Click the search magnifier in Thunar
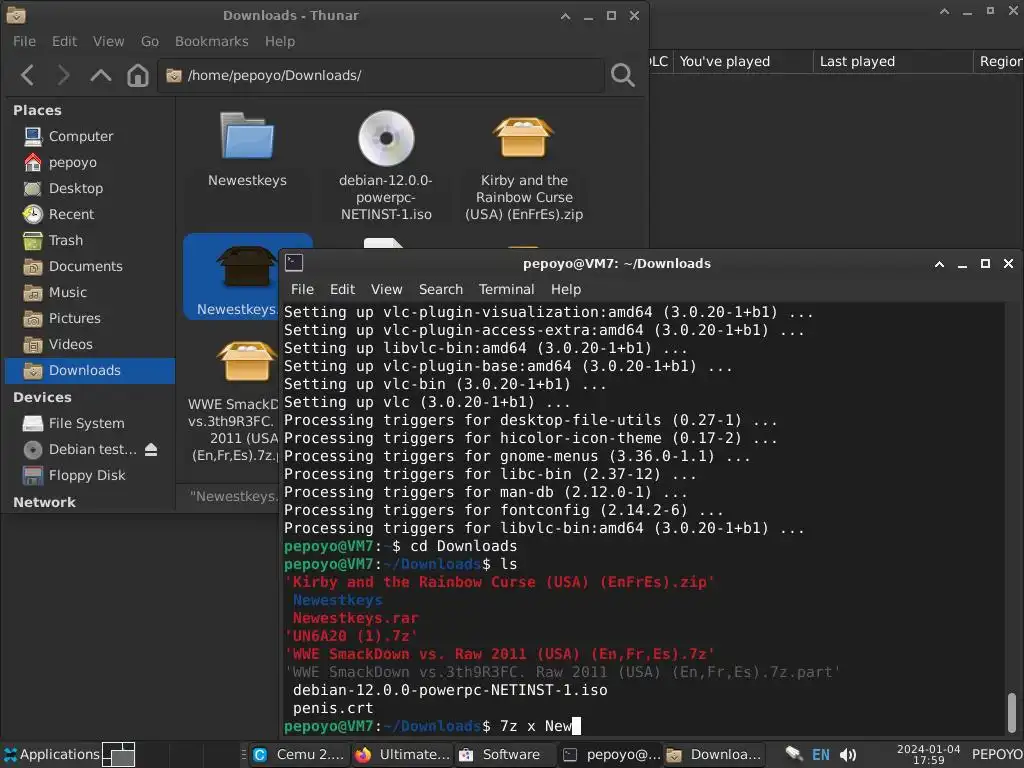 (622, 75)
